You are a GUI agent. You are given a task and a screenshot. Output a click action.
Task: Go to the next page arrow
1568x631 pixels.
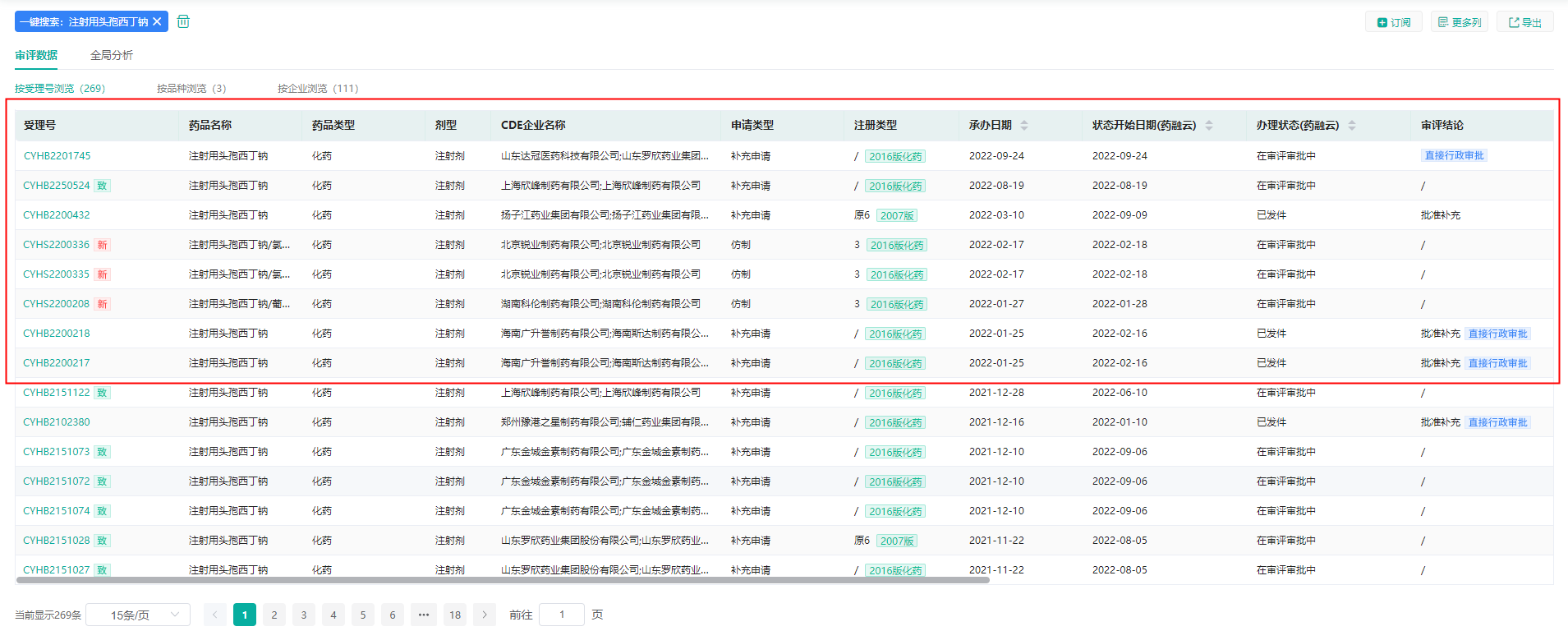pos(485,615)
